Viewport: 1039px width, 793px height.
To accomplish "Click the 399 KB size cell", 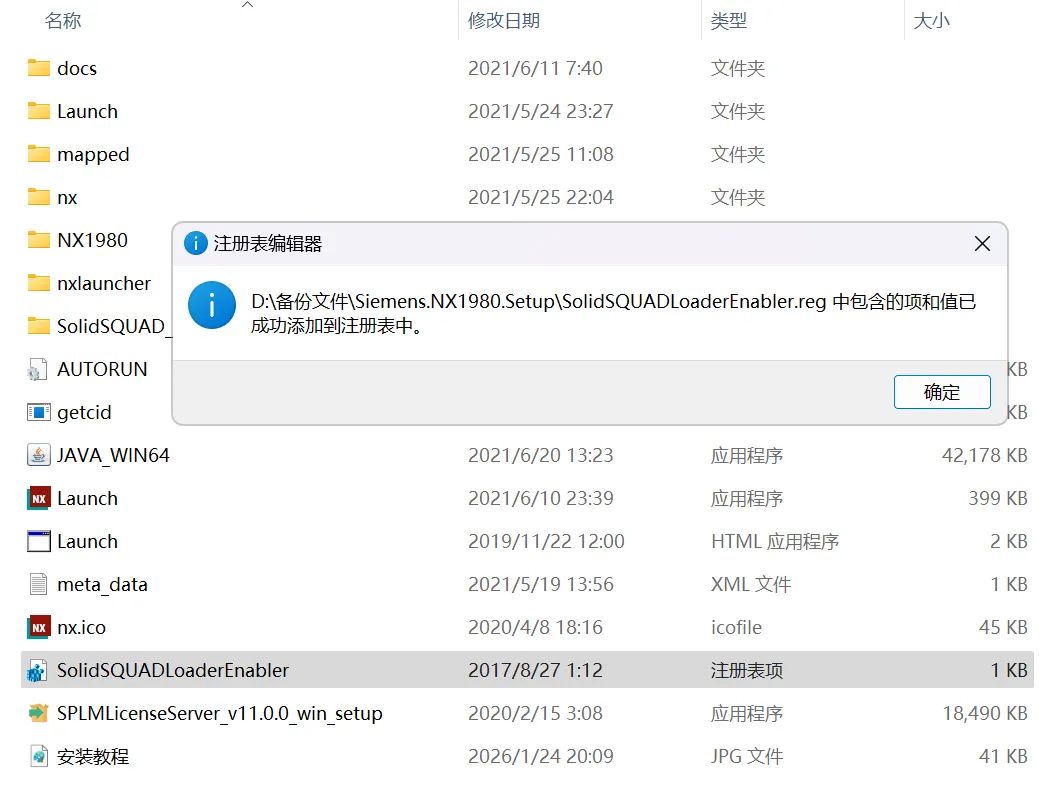I will coord(998,498).
